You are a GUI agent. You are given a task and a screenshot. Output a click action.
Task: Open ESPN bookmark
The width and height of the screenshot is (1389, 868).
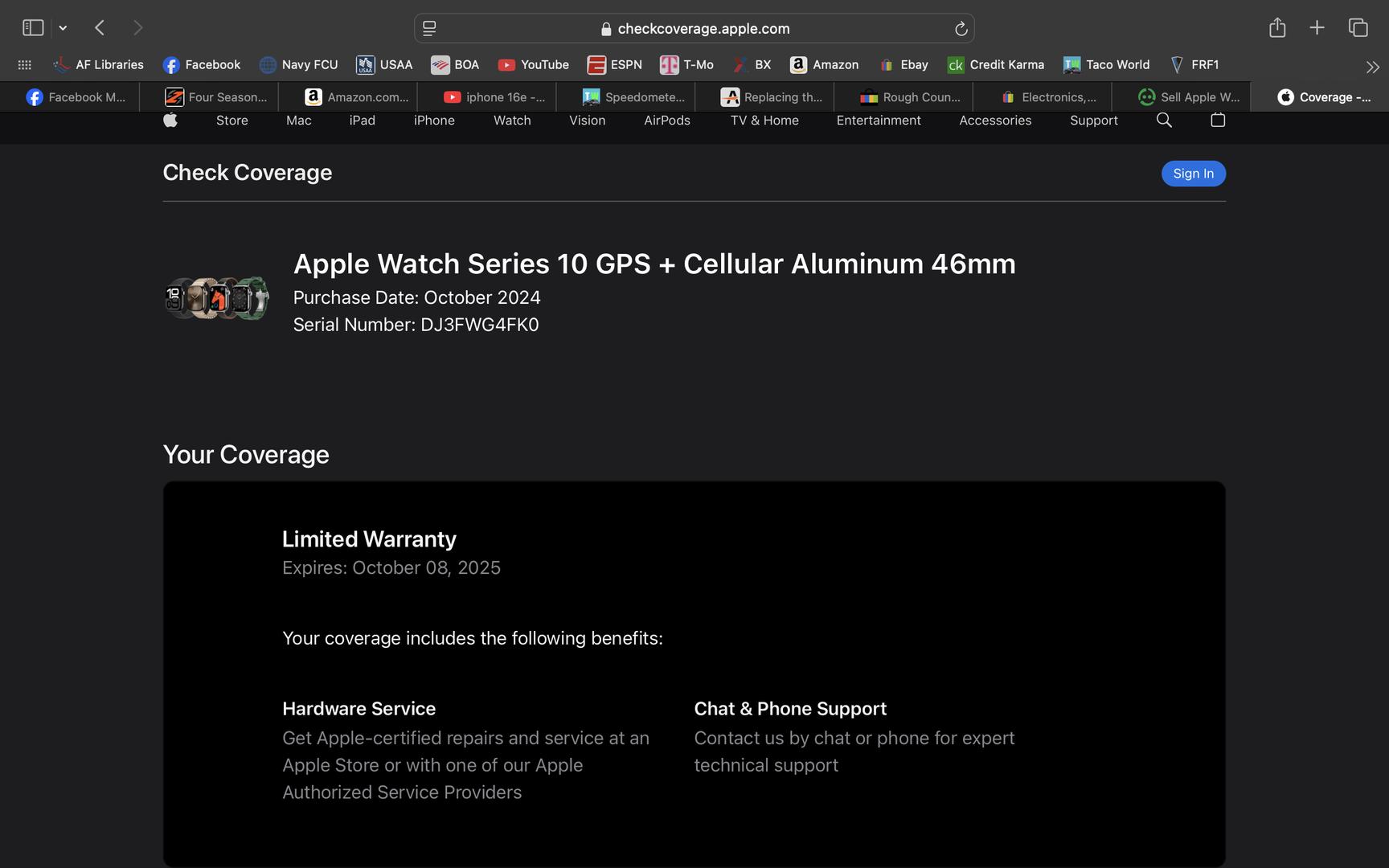pyautogui.click(x=615, y=65)
